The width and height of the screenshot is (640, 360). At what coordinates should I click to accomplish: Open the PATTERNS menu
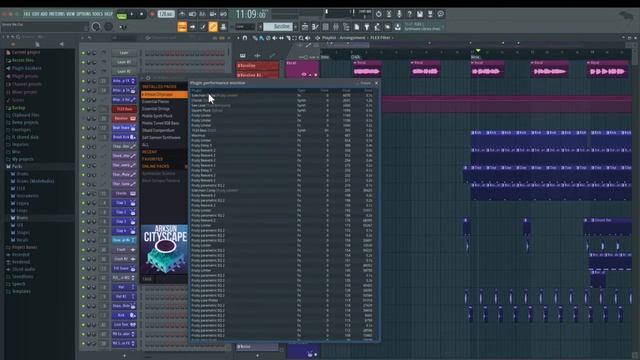tap(56, 14)
